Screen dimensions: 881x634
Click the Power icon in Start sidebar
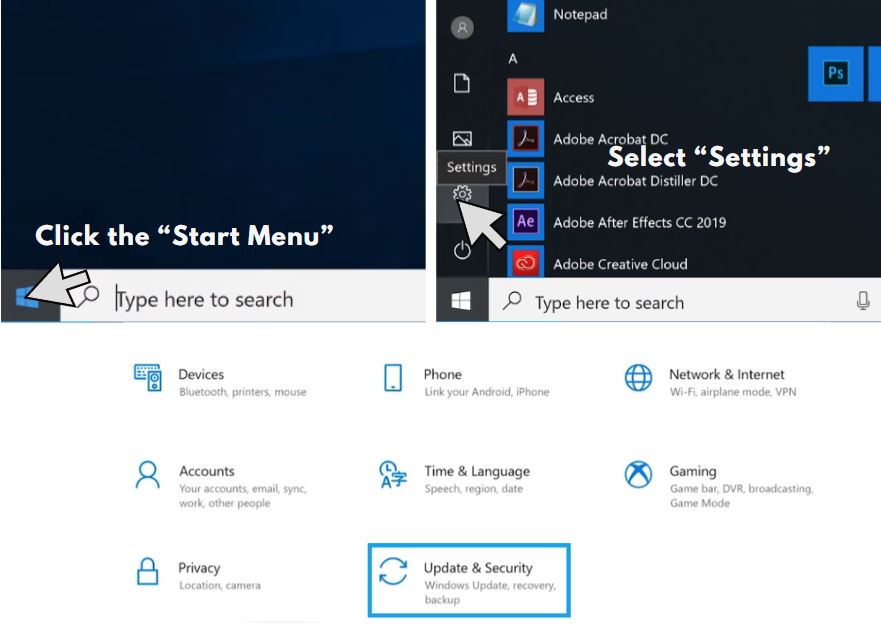click(462, 250)
